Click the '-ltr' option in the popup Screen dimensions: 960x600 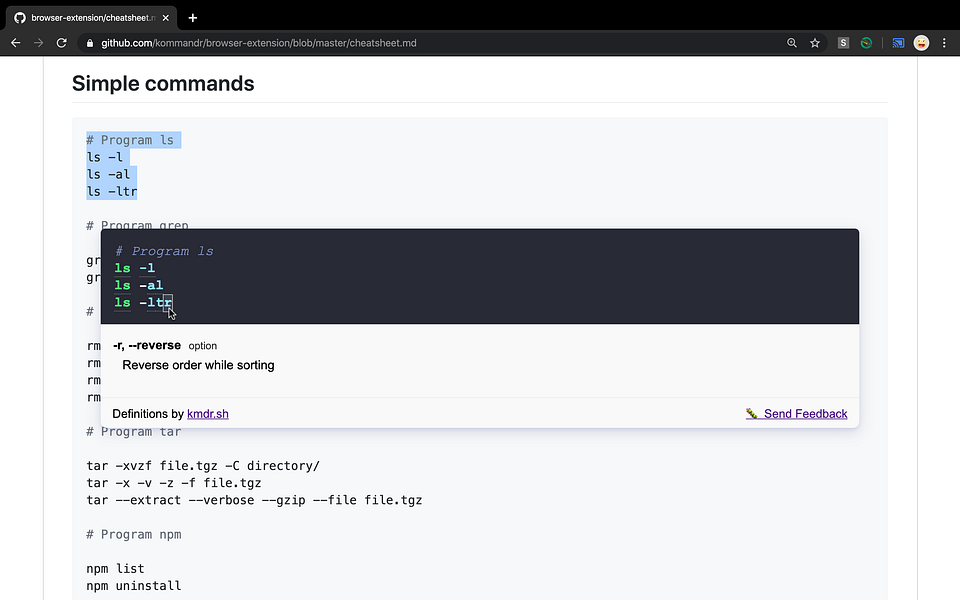pos(156,302)
